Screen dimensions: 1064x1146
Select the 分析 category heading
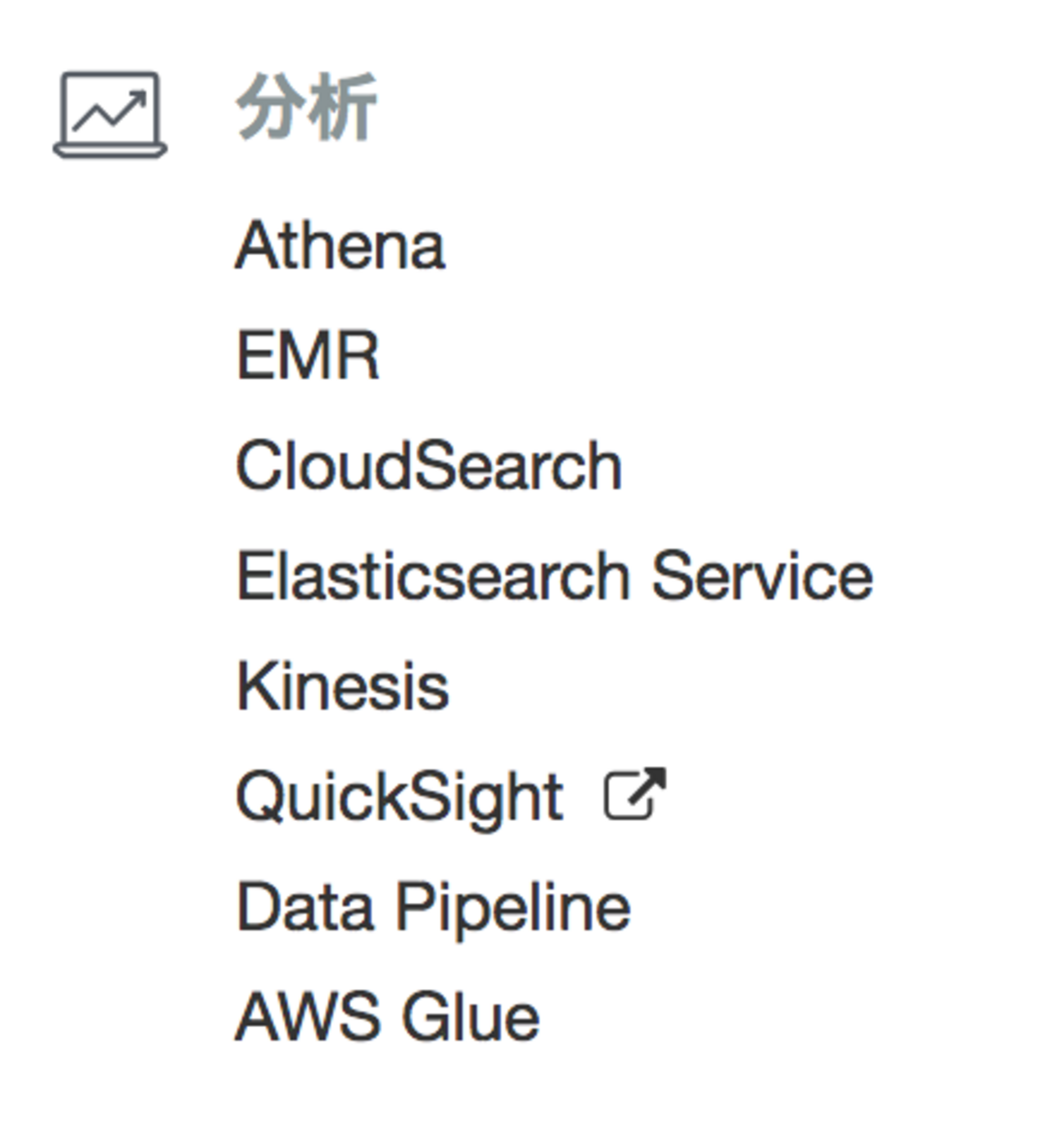(306, 108)
